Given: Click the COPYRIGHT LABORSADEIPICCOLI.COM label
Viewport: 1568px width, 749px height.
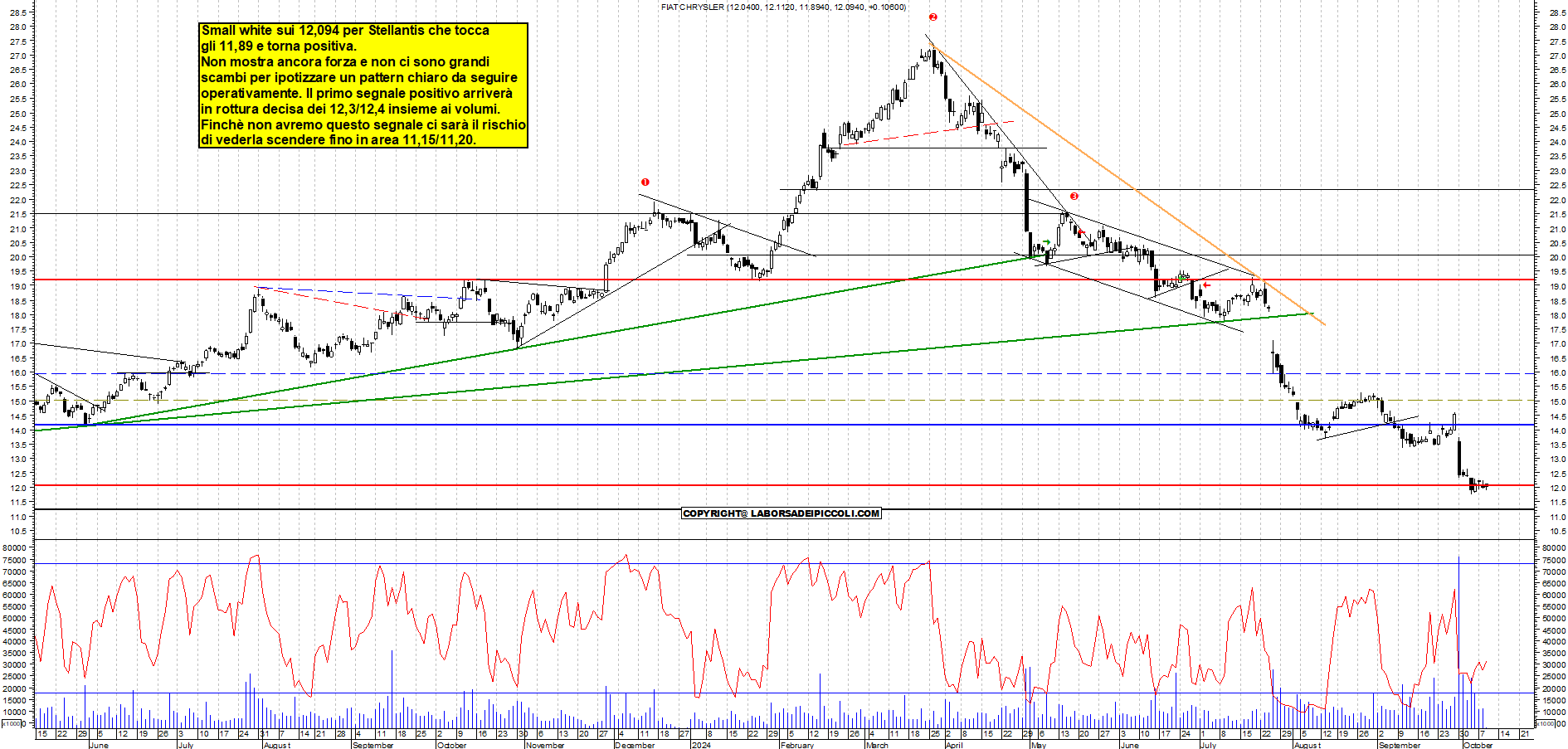Looking at the screenshot, I should 781,513.
